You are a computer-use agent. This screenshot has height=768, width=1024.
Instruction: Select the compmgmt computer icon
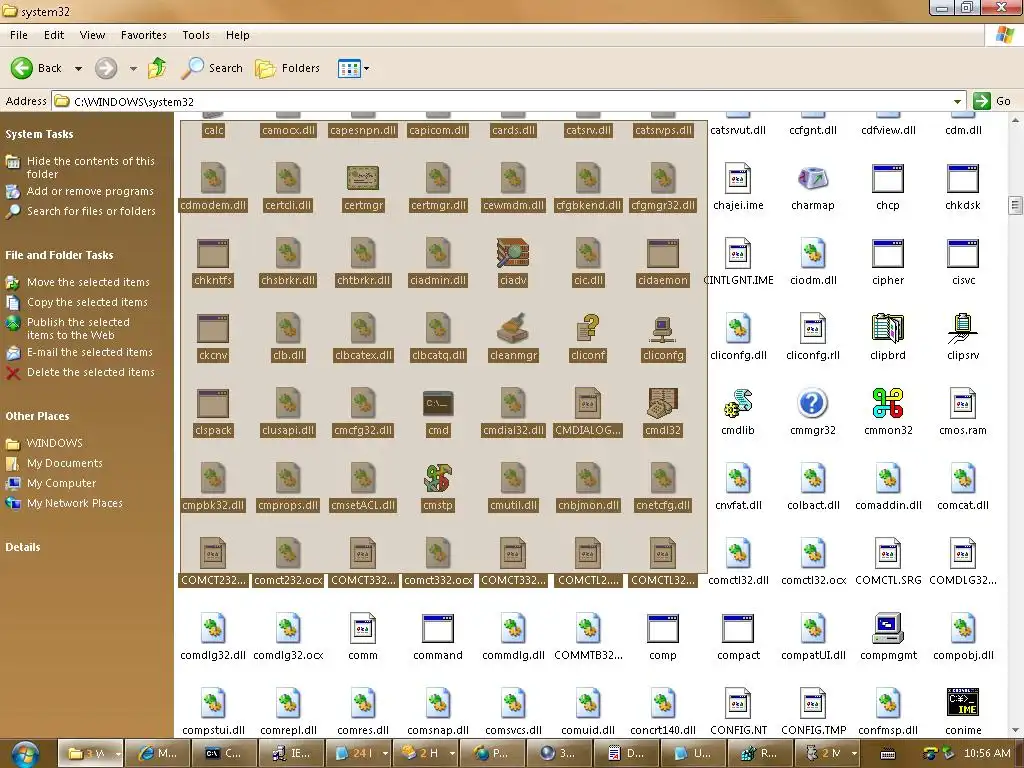[888, 628]
